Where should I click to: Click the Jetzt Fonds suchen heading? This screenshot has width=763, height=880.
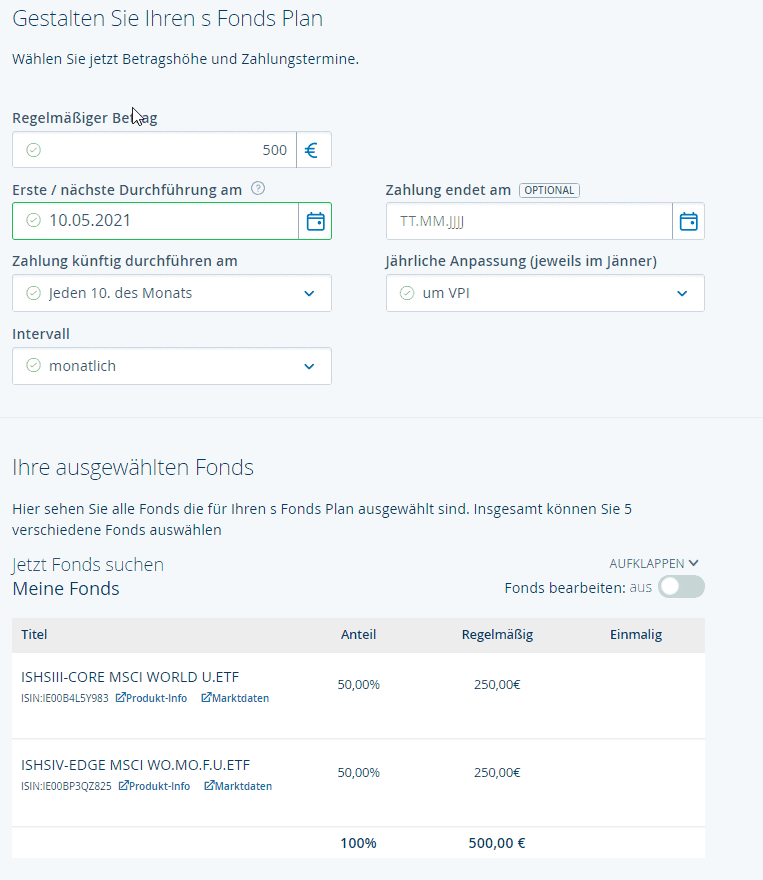point(88,565)
